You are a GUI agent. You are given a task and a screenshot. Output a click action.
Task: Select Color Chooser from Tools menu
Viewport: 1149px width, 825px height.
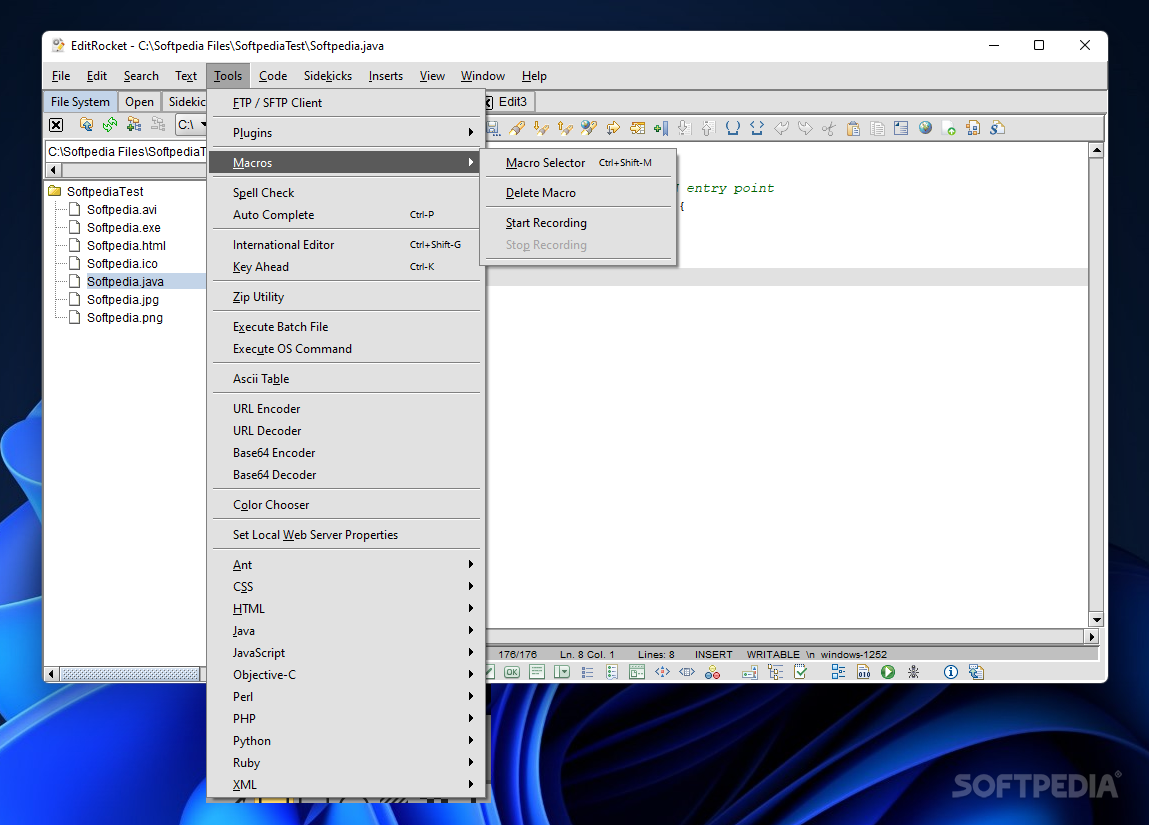[344, 505]
